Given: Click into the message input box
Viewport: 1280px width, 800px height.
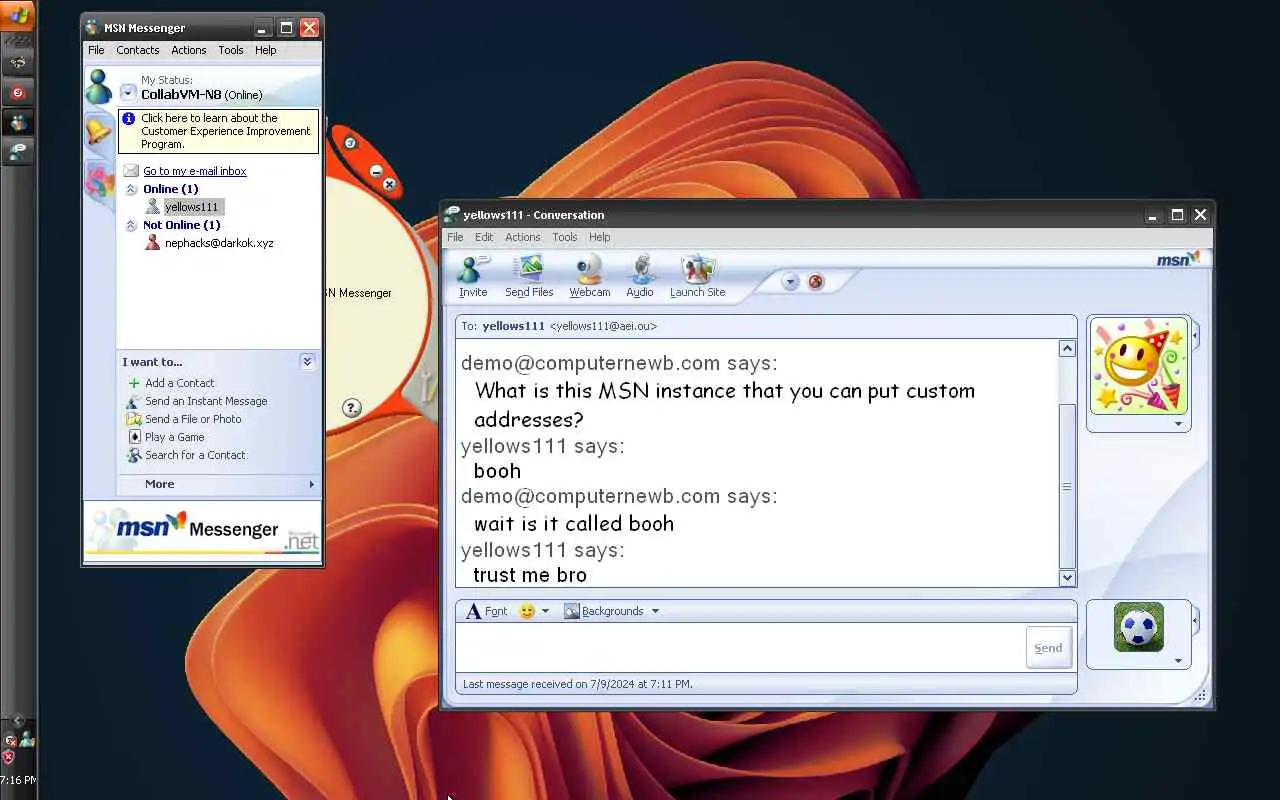Looking at the screenshot, I should [740, 647].
